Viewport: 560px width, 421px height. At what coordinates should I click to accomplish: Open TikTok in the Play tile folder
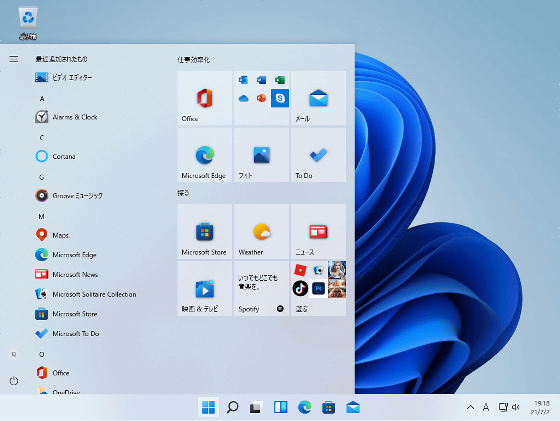click(300, 288)
